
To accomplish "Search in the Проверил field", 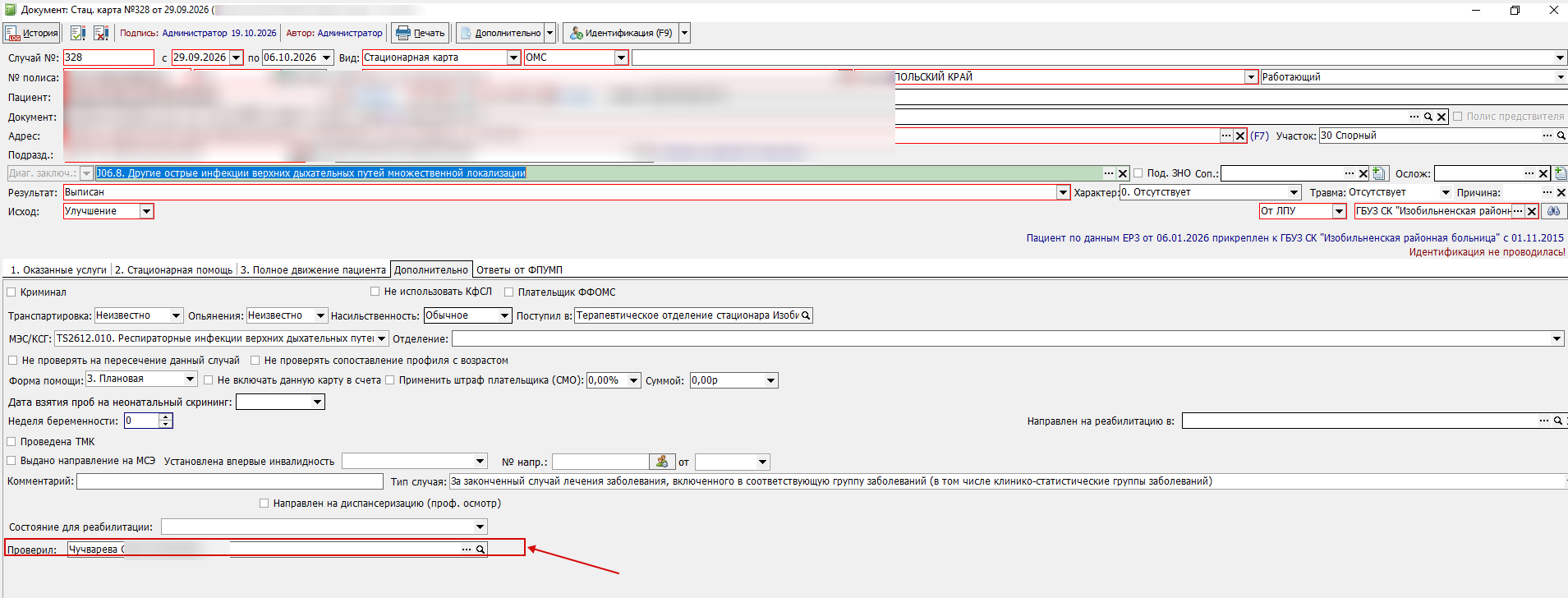I will click(481, 549).
